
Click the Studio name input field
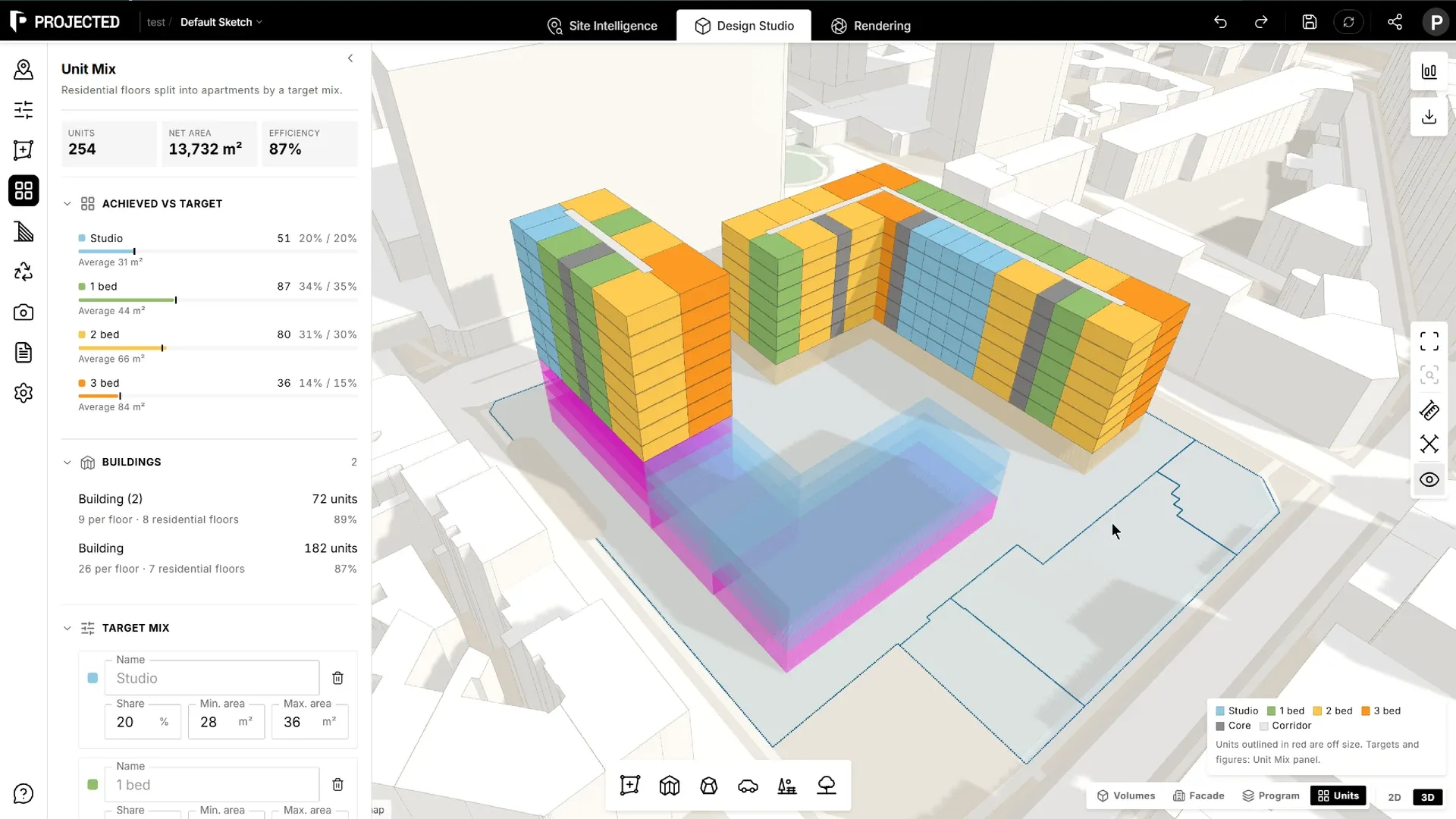212,678
